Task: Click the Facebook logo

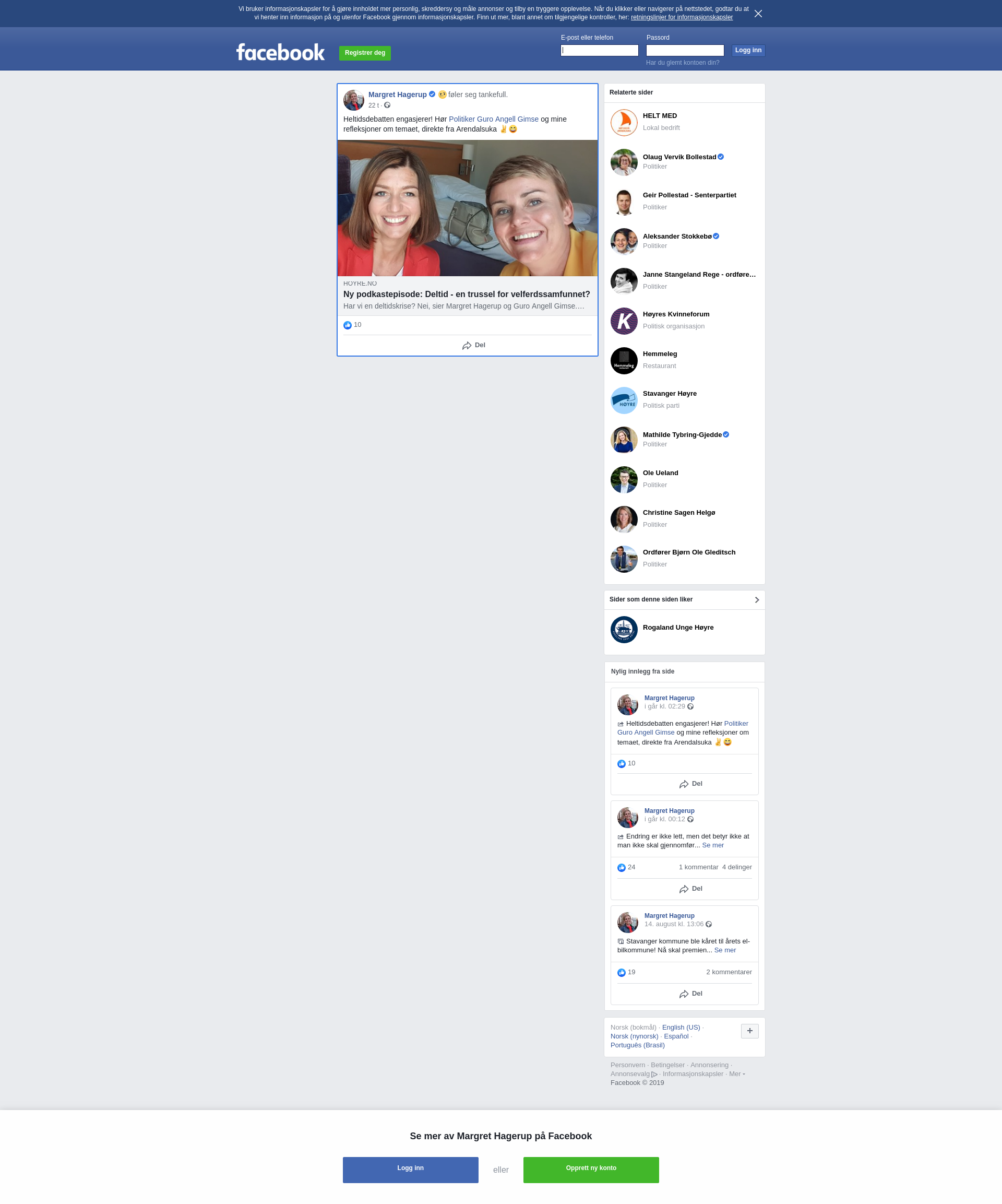Action: [280, 52]
